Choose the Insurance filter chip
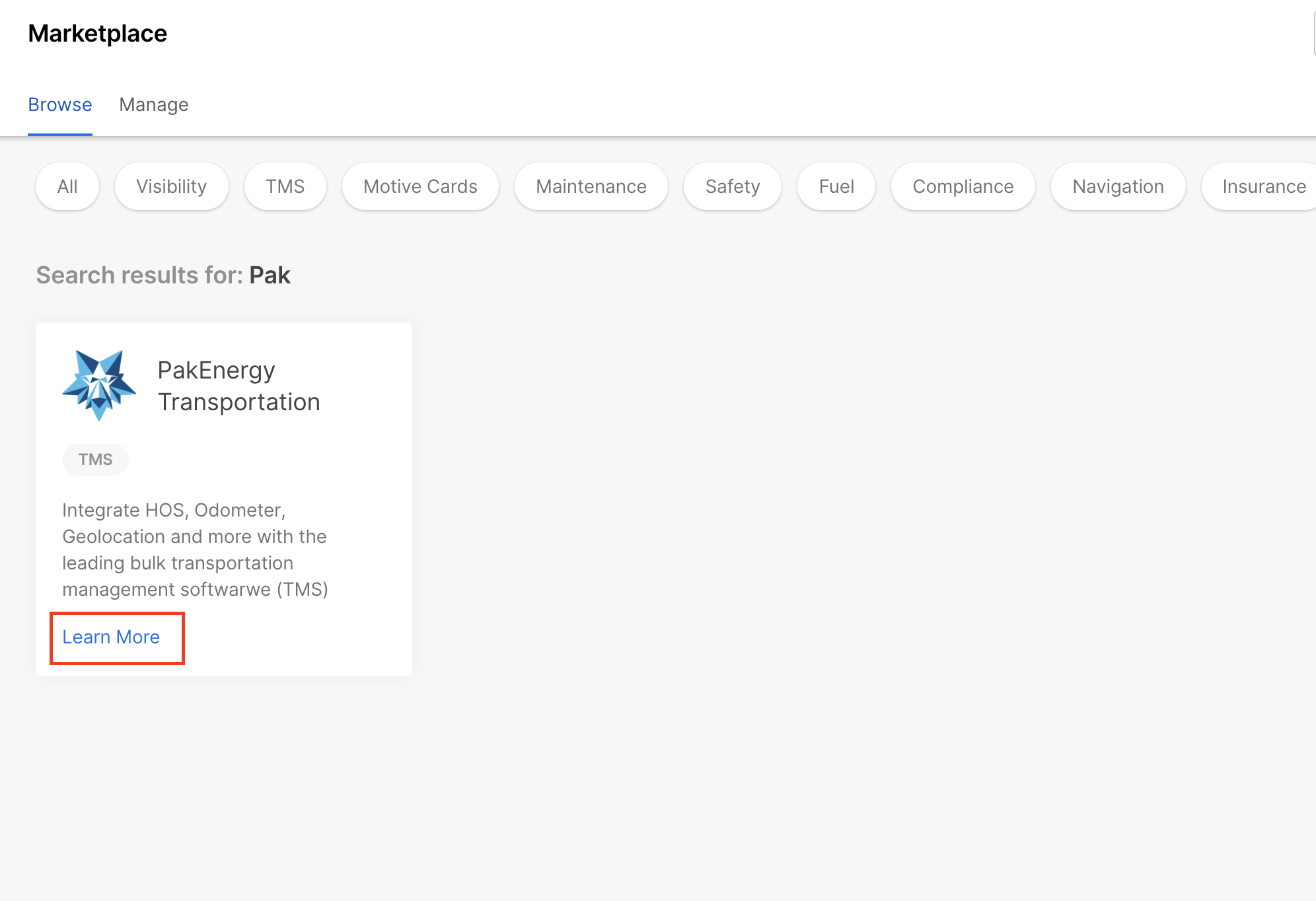 click(x=1263, y=187)
